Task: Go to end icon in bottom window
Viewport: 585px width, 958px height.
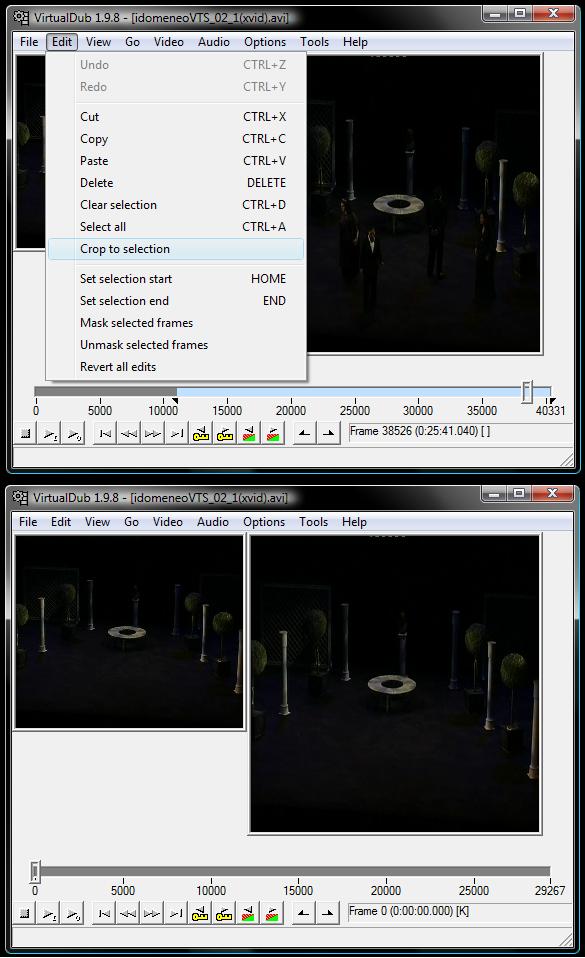Action: 176,914
